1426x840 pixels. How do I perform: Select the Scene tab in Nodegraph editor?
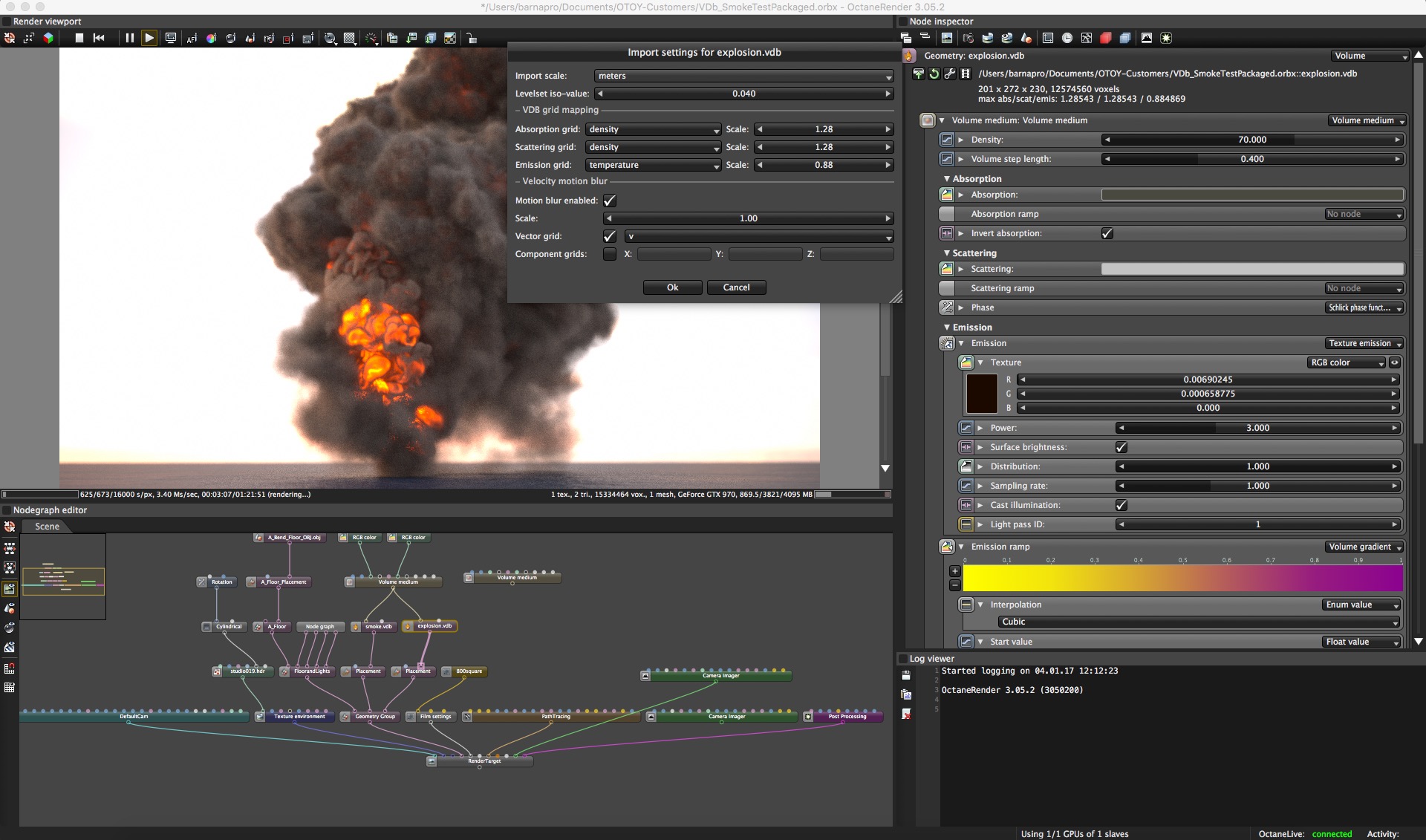(47, 527)
